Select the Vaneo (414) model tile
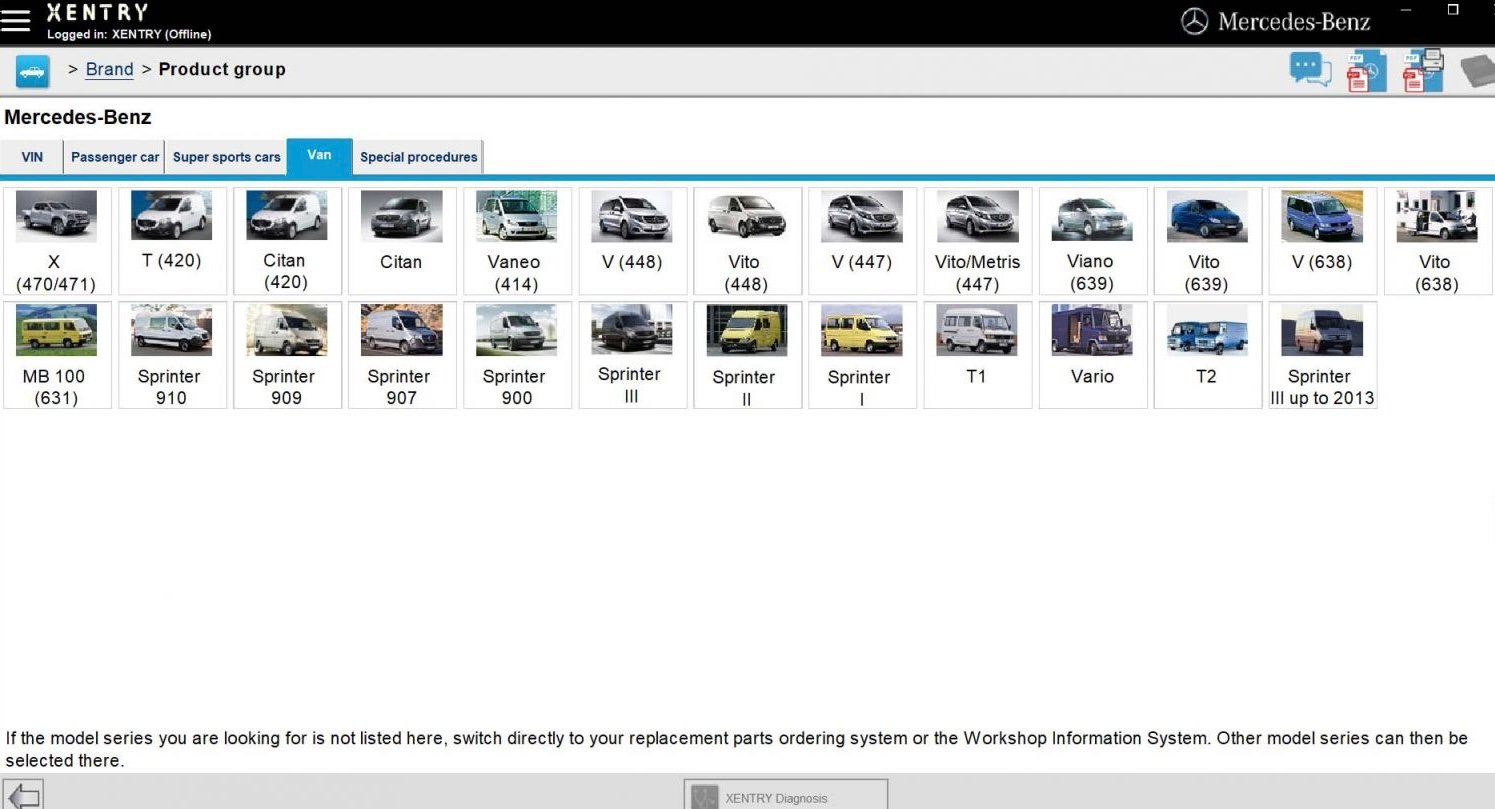The image size is (1495, 809). pyautogui.click(x=517, y=241)
